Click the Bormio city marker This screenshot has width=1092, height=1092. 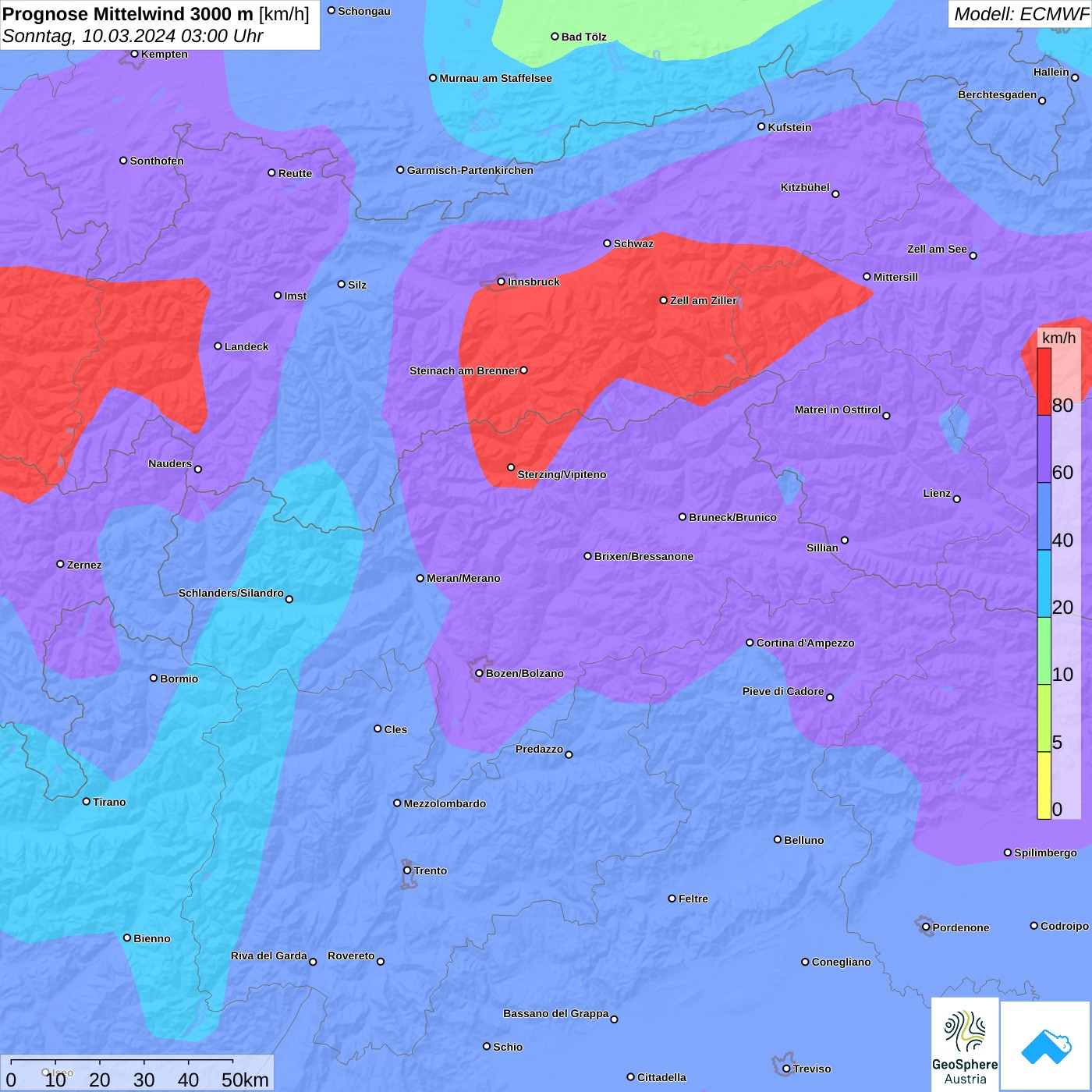click(154, 679)
